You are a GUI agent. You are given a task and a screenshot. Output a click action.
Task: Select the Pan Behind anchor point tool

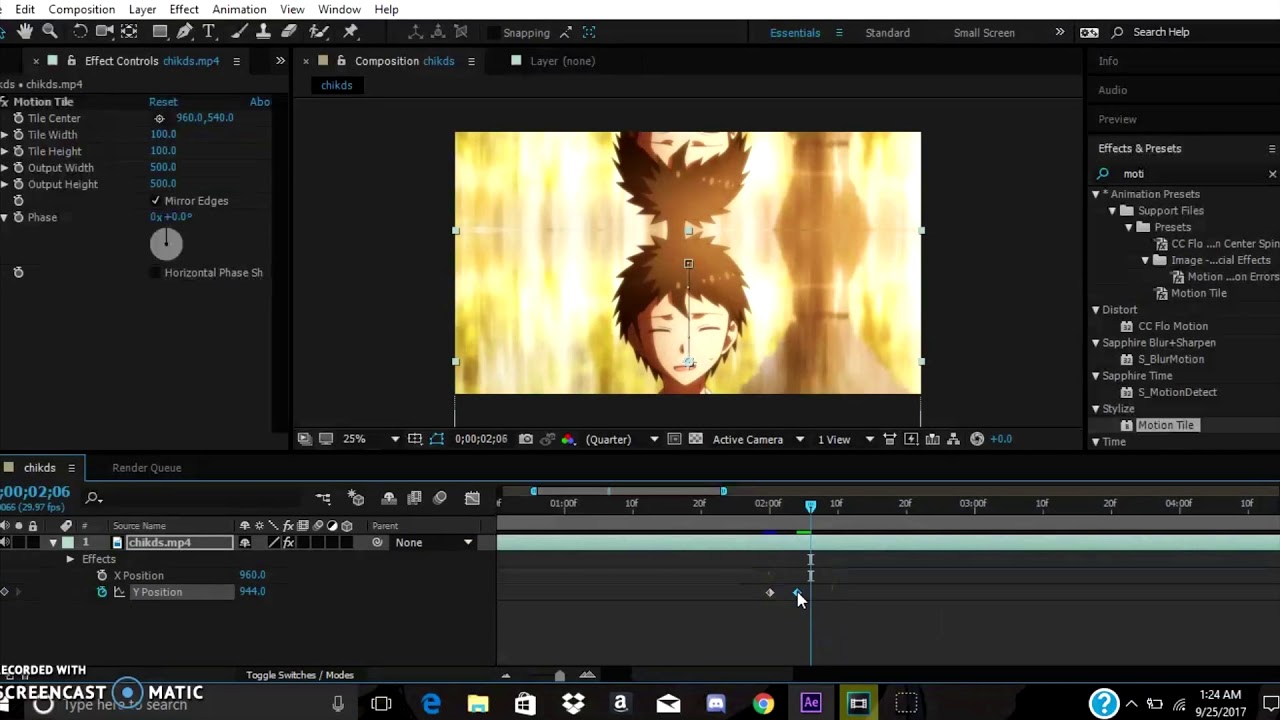(129, 32)
